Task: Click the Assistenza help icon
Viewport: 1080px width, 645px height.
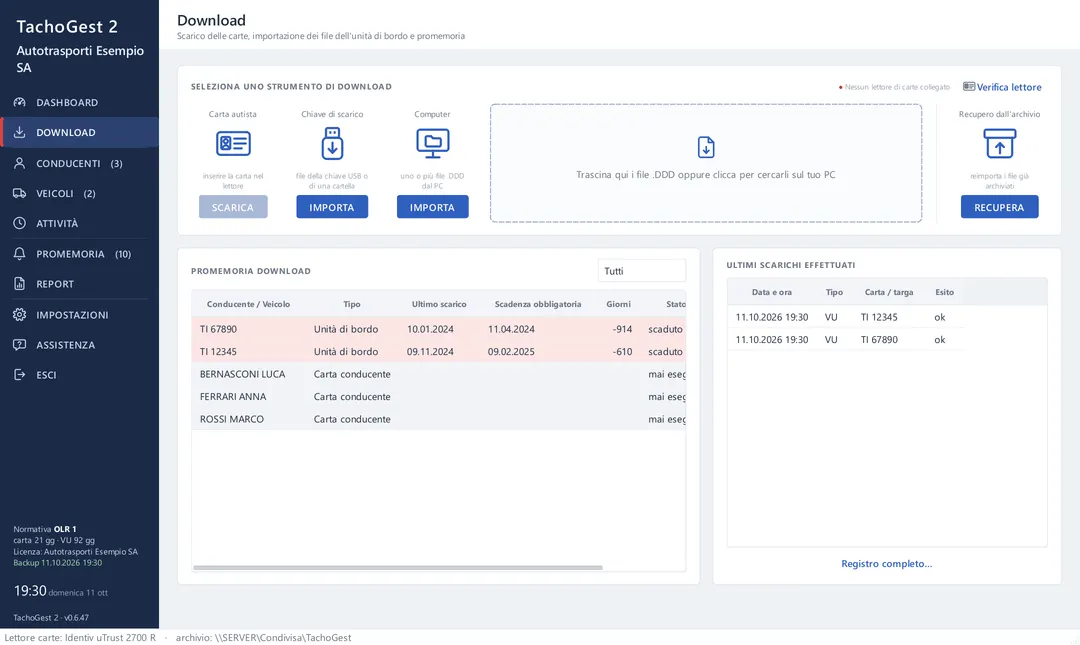Action: click(x=19, y=345)
